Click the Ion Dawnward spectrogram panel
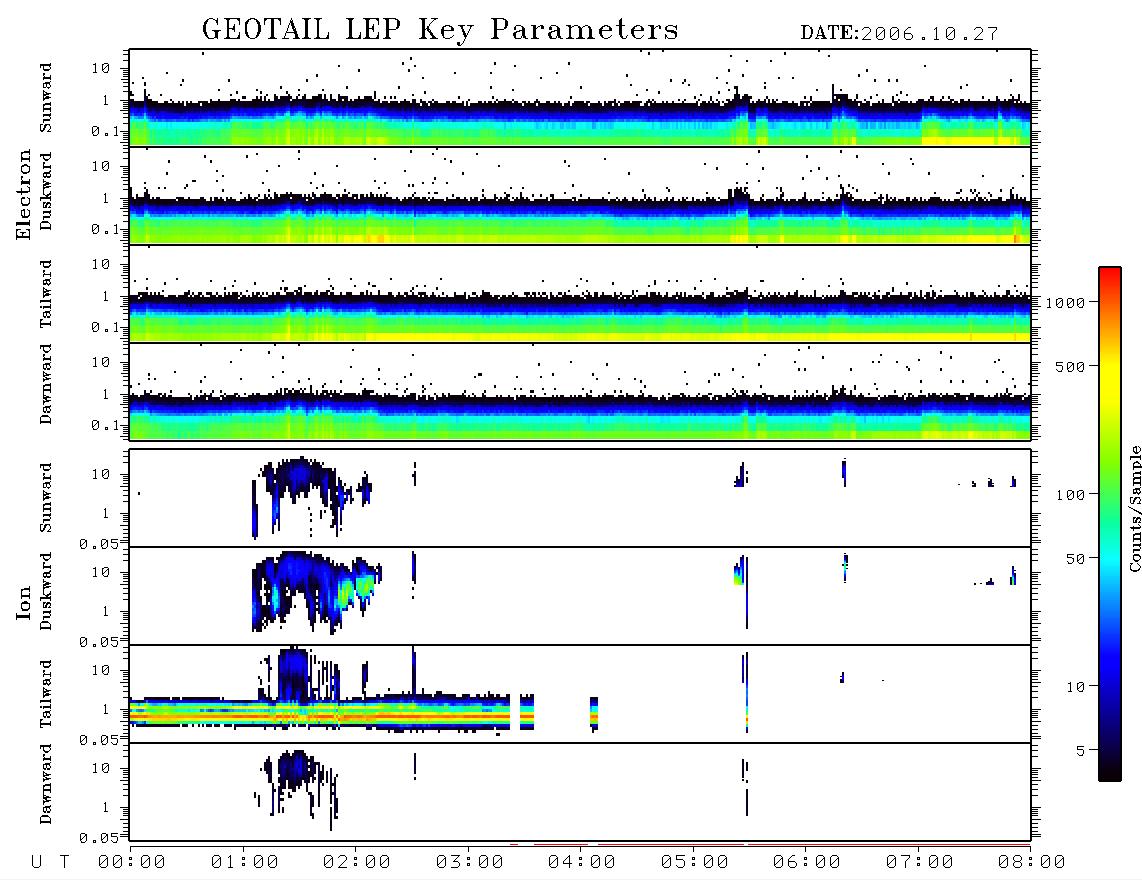The image size is (1142, 880). point(580,792)
